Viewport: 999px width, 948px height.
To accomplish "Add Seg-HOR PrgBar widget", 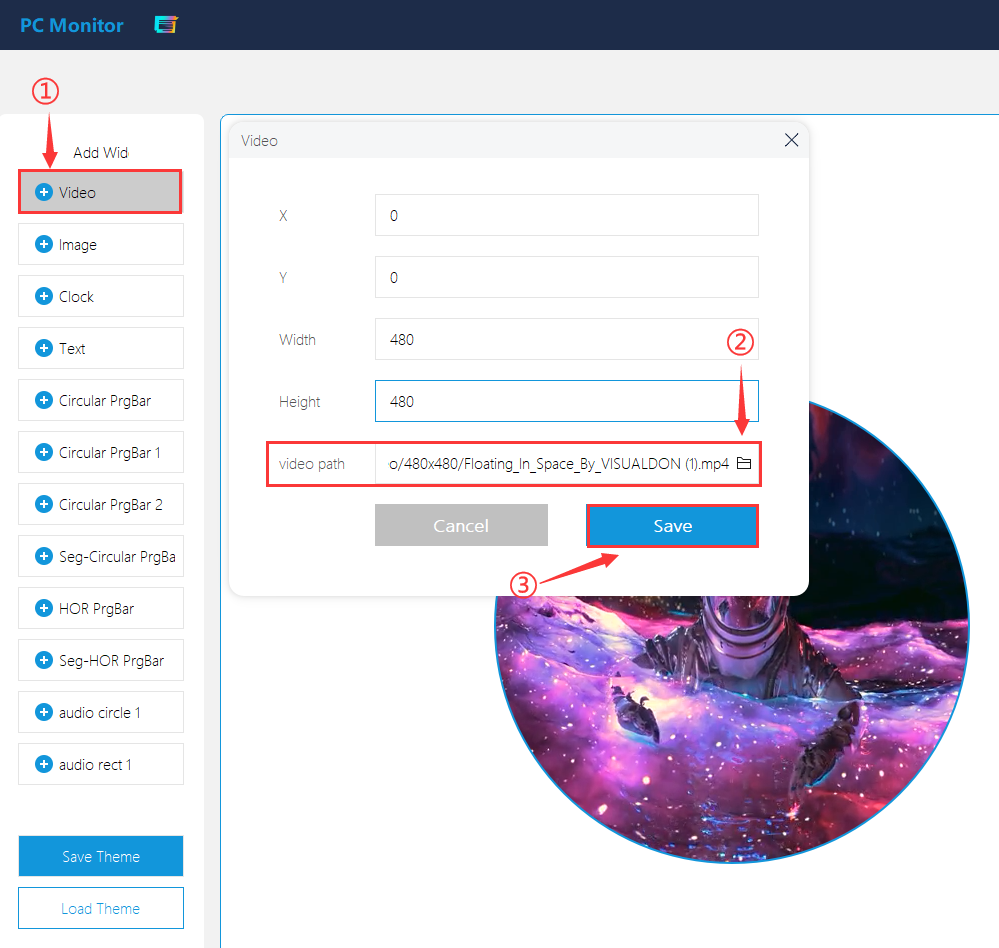I will click(x=101, y=660).
